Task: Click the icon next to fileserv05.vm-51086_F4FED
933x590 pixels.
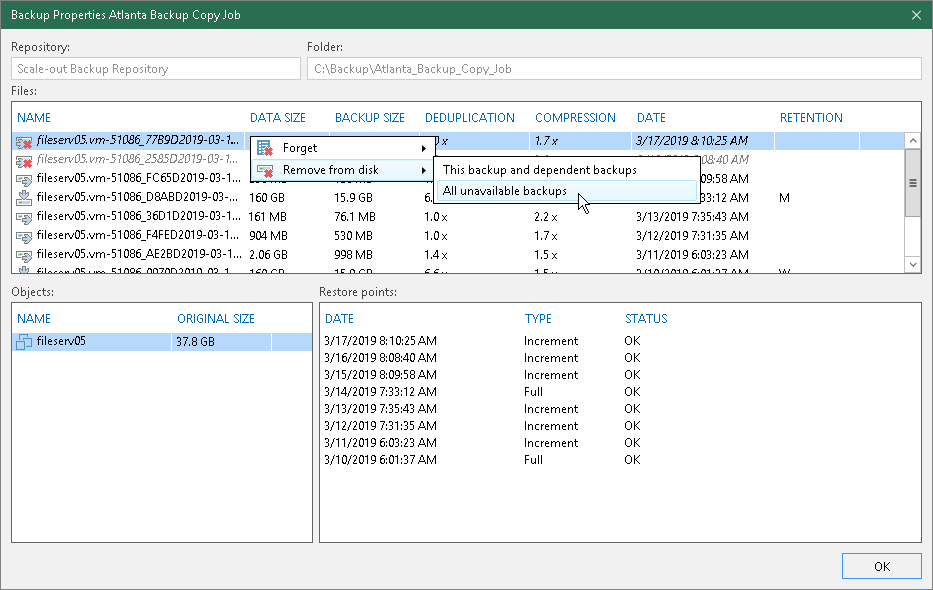Action: [x=25, y=236]
